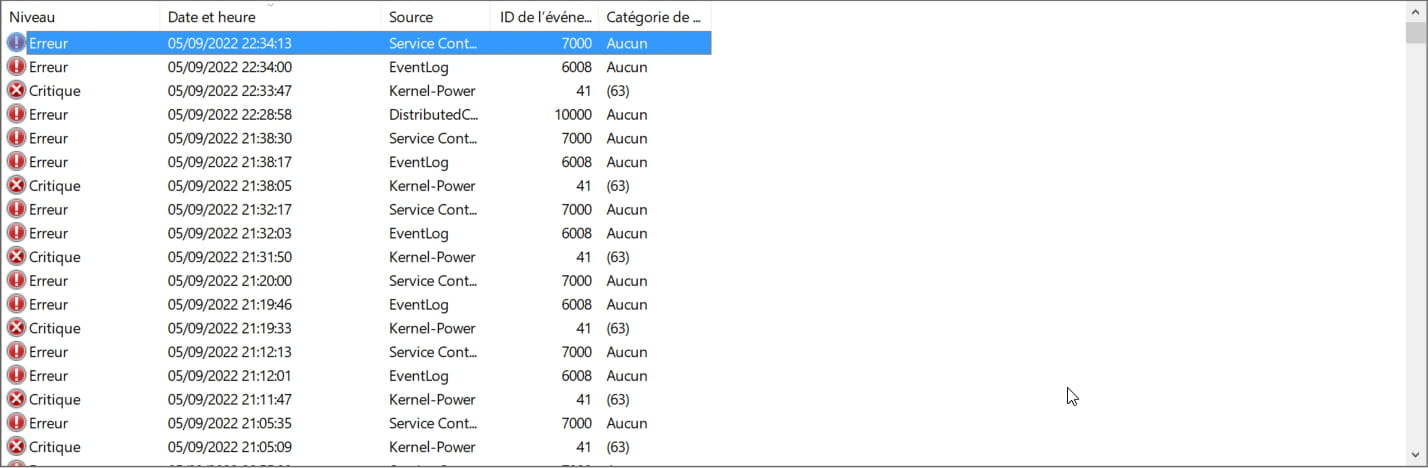Sort by the Source column header
This screenshot has width=1428, height=468.
436,17
